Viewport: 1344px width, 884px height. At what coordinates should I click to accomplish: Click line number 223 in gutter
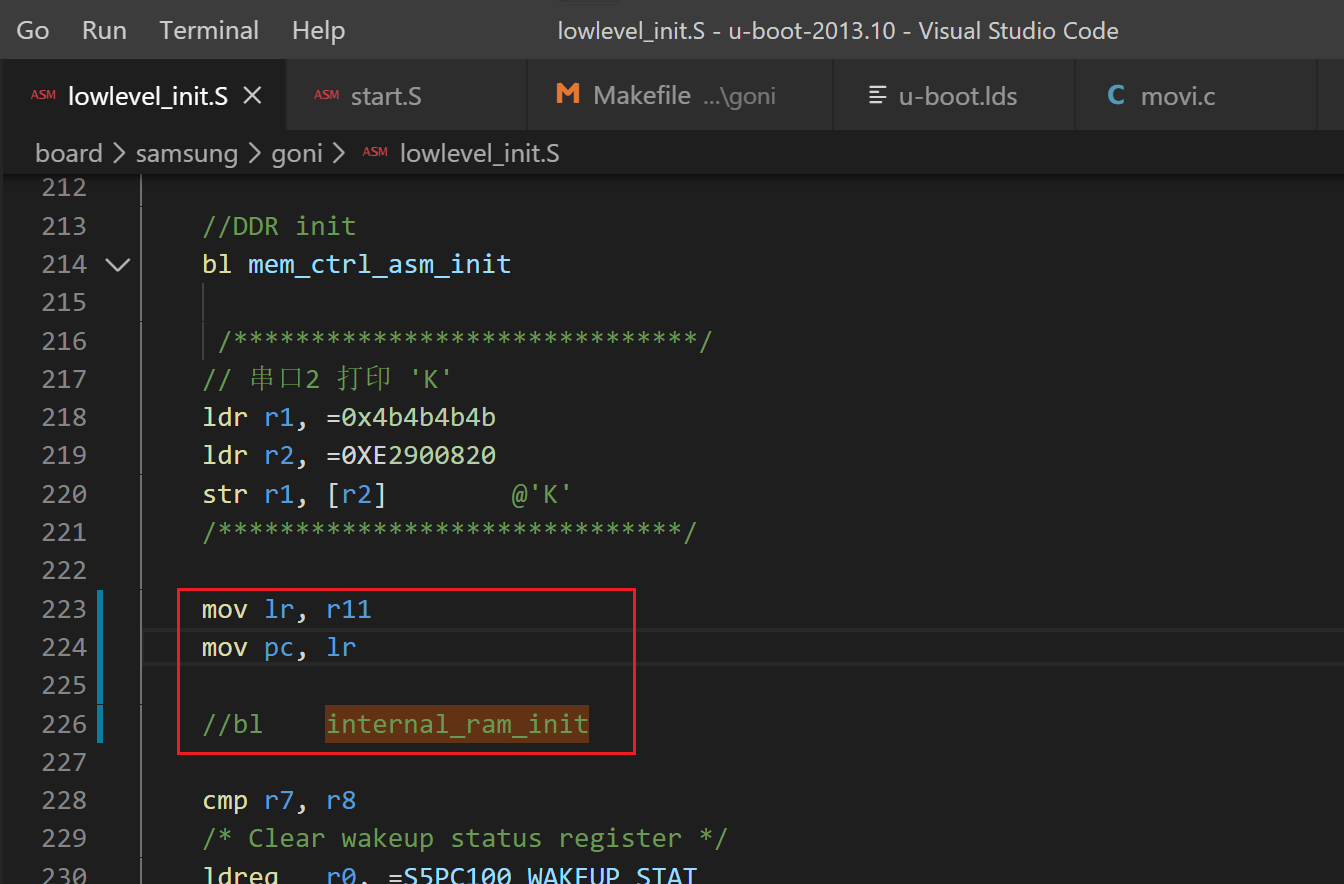coord(64,609)
